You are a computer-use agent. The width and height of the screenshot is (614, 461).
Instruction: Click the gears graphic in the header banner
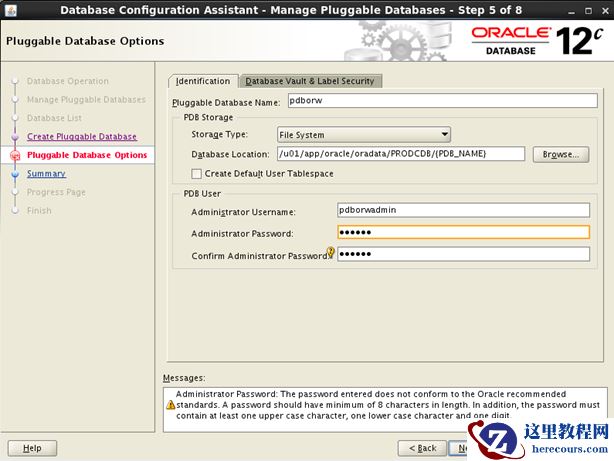point(394,41)
